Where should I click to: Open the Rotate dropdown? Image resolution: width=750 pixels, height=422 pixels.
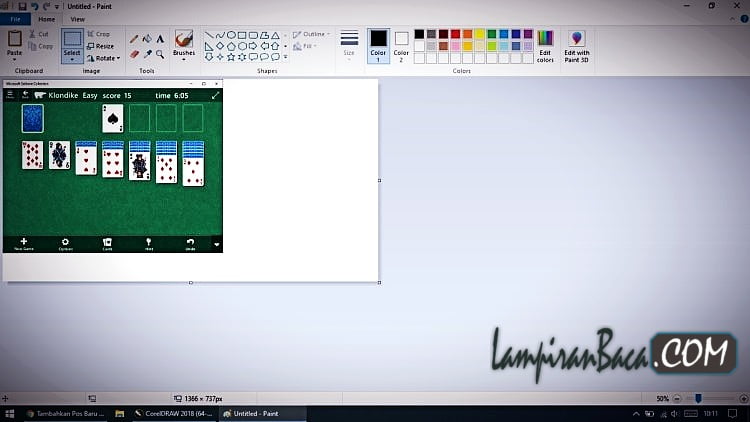tap(103, 58)
